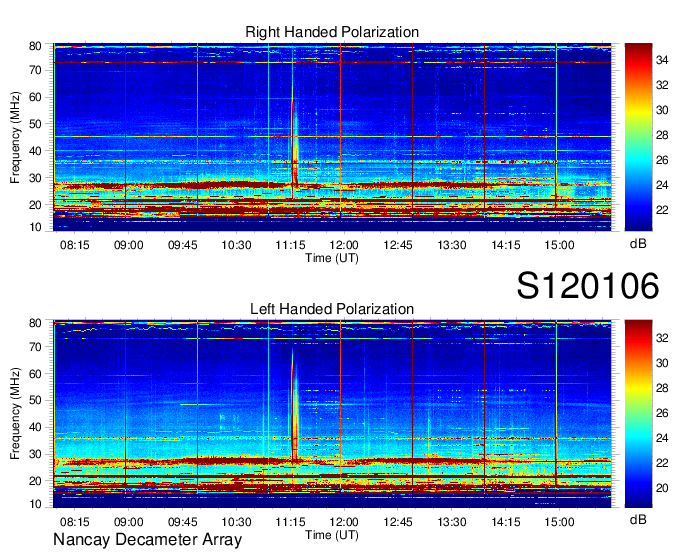Click 13:30 tick of Left Handed plot
Image resolution: width=680 pixels, height=552 pixels.
(x=452, y=522)
